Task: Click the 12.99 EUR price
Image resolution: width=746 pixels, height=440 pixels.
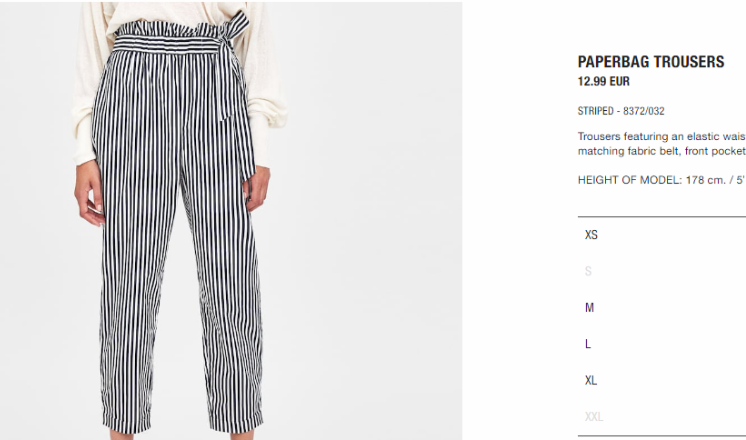Action: (604, 82)
